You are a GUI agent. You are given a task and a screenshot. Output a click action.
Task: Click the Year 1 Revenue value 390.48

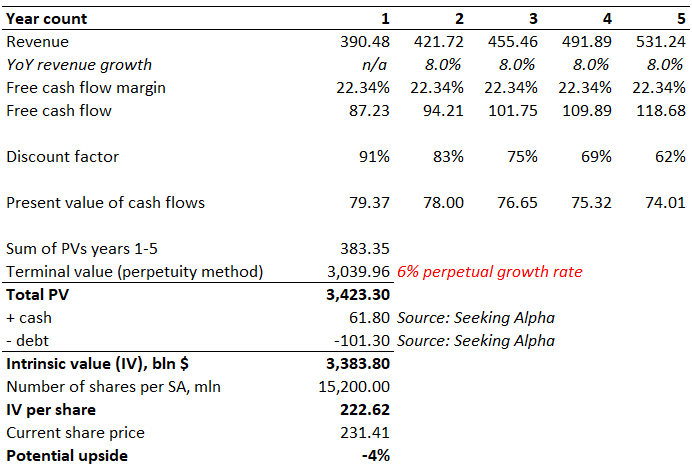[364, 42]
